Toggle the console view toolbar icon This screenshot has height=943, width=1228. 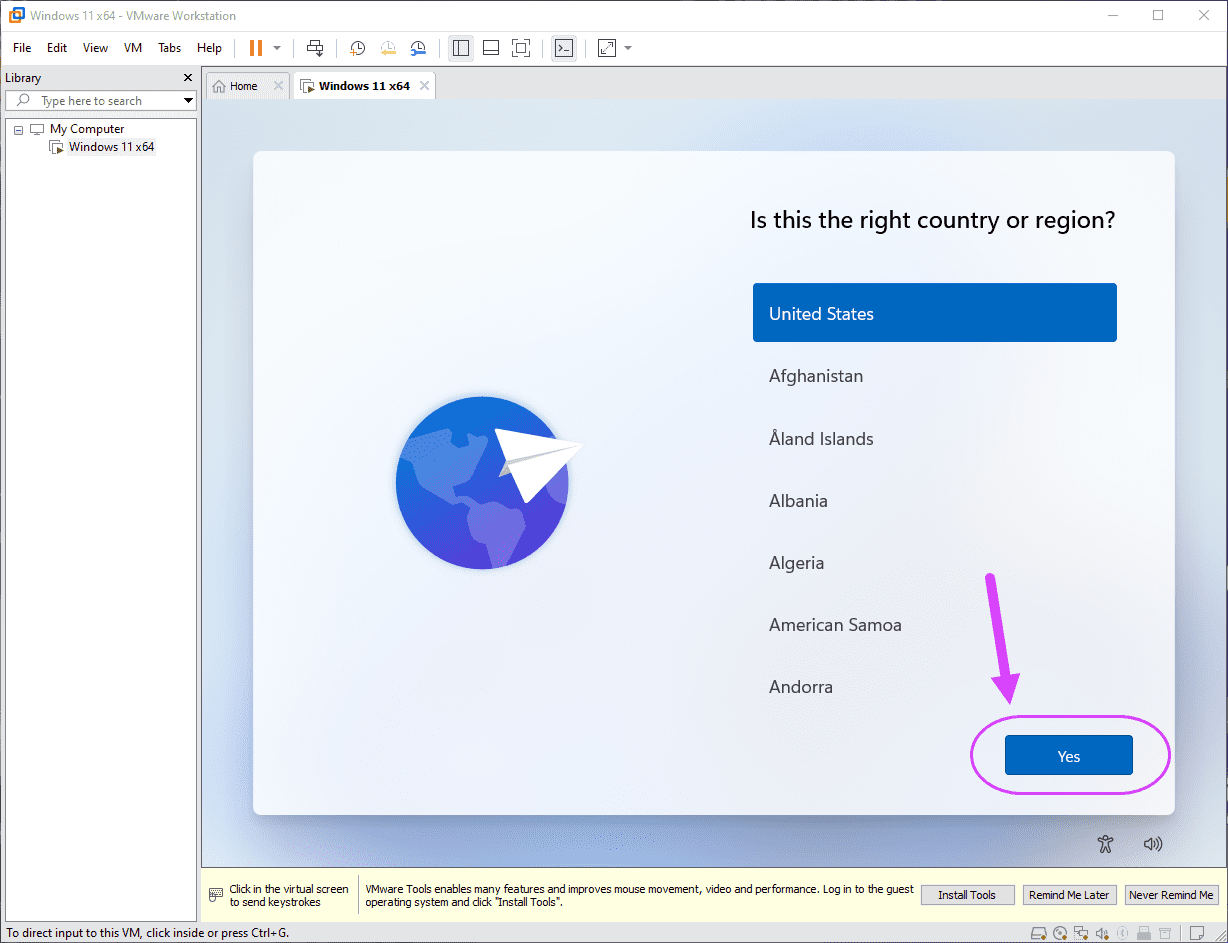coord(564,48)
